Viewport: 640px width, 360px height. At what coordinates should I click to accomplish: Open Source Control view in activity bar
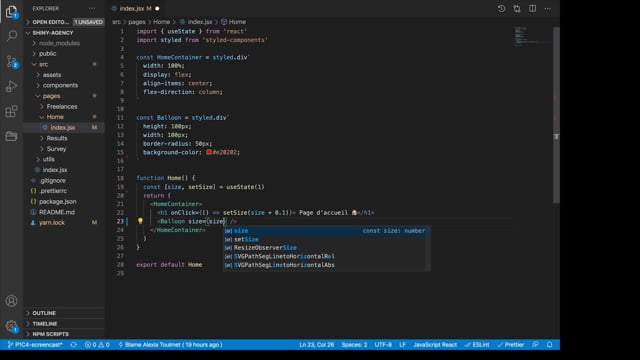[11, 61]
